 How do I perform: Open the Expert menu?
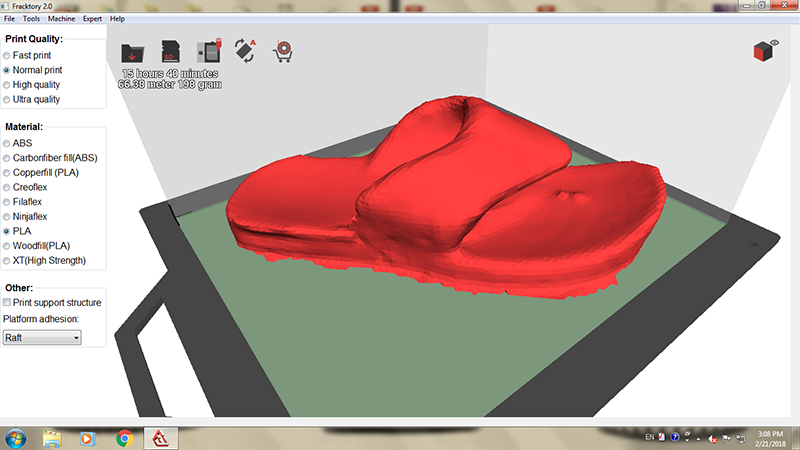(x=92, y=18)
